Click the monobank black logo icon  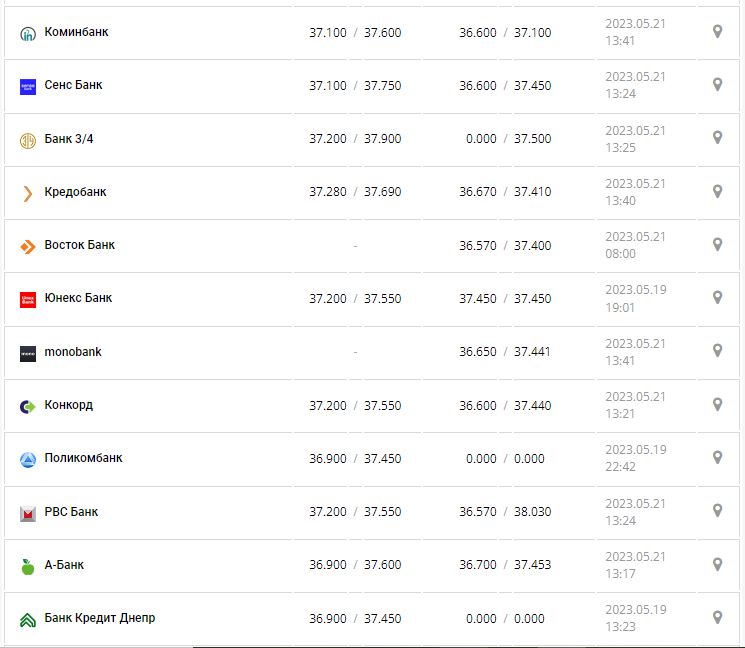pyautogui.click(x=28, y=353)
